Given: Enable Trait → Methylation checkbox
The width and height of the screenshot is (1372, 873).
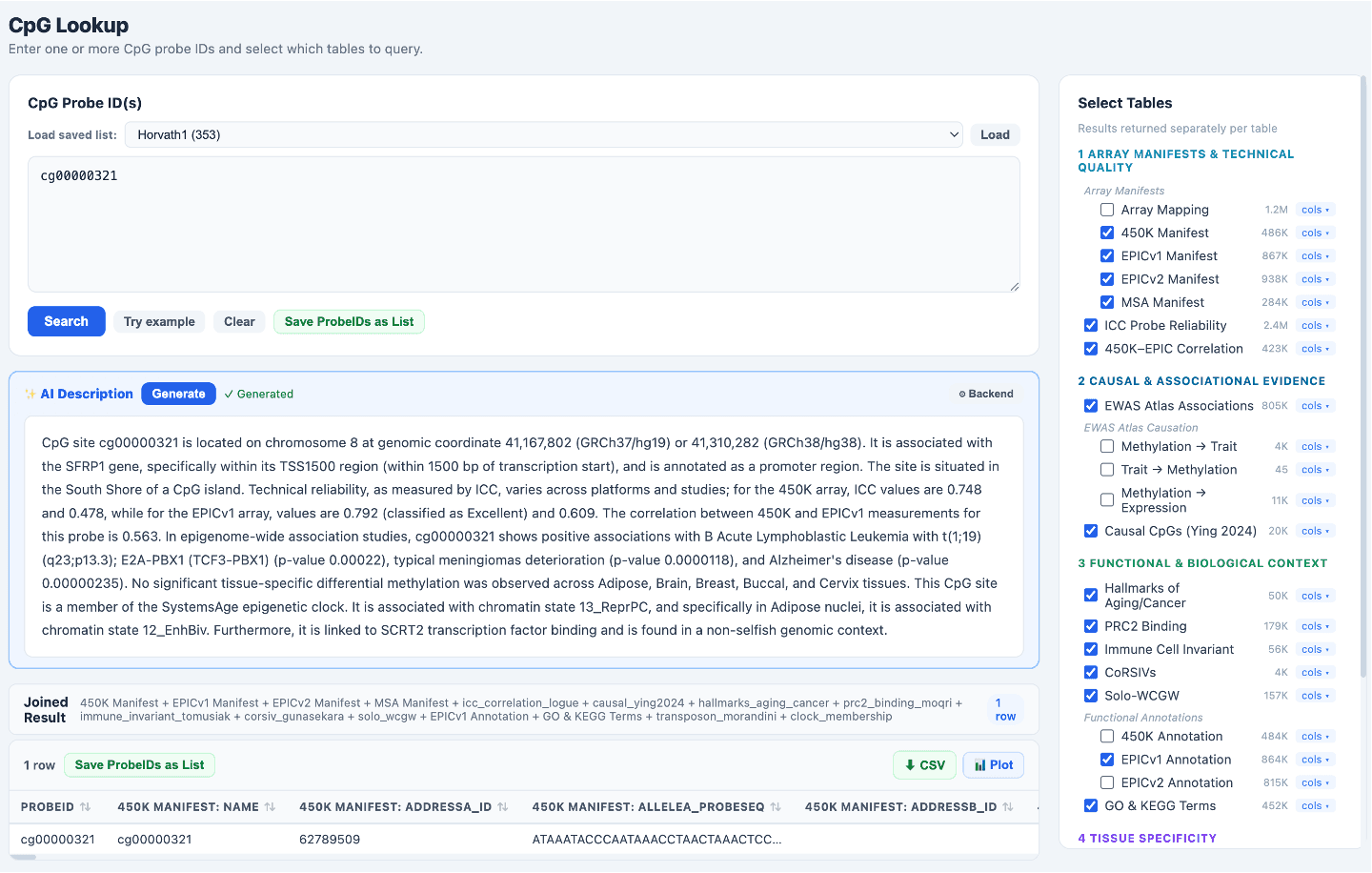Looking at the screenshot, I should coord(1107,470).
